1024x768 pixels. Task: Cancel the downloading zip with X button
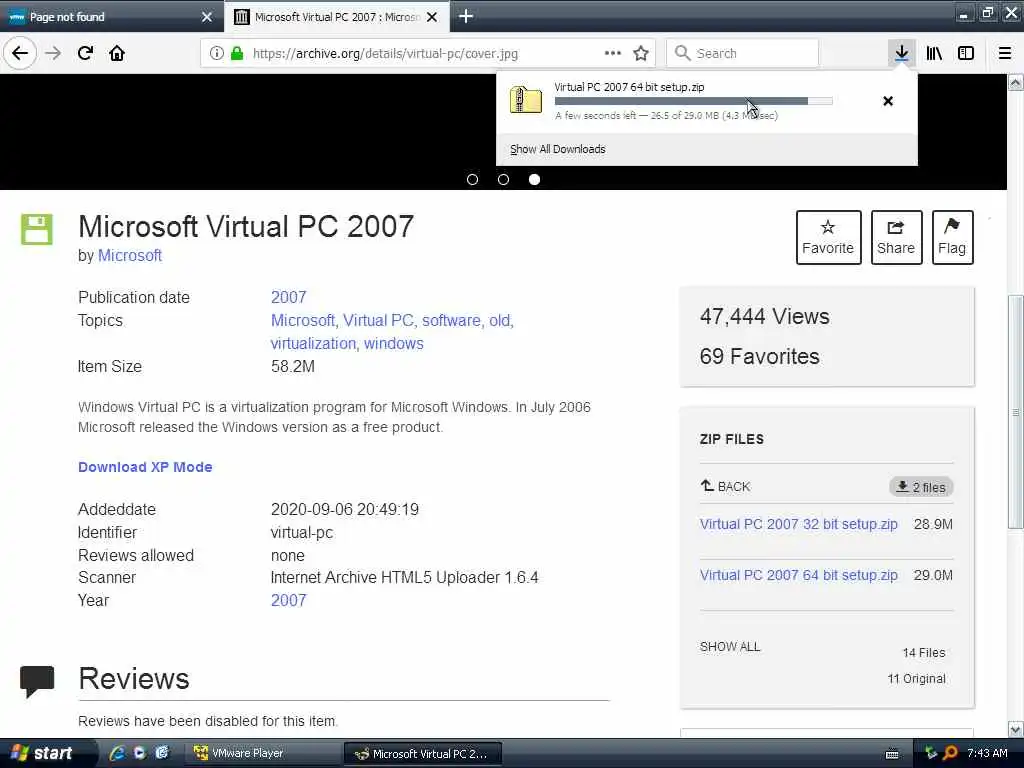[888, 101]
